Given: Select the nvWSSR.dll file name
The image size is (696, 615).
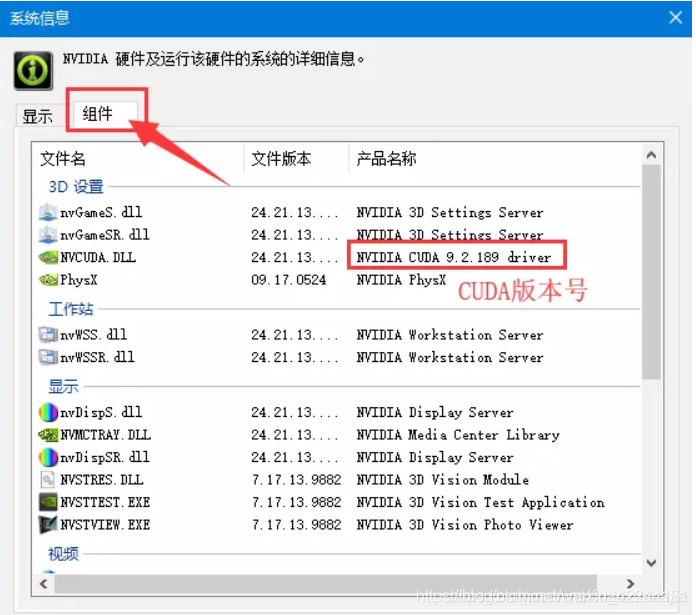Looking at the screenshot, I should tap(97, 357).
